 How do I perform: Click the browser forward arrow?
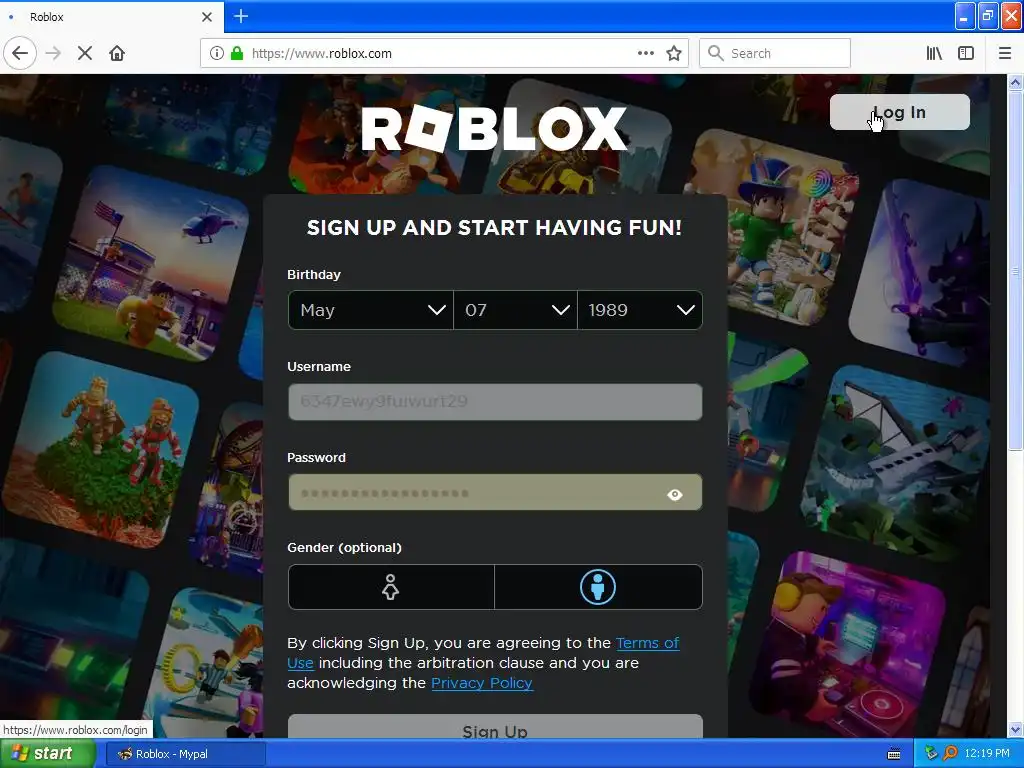[x=54, y=53]
